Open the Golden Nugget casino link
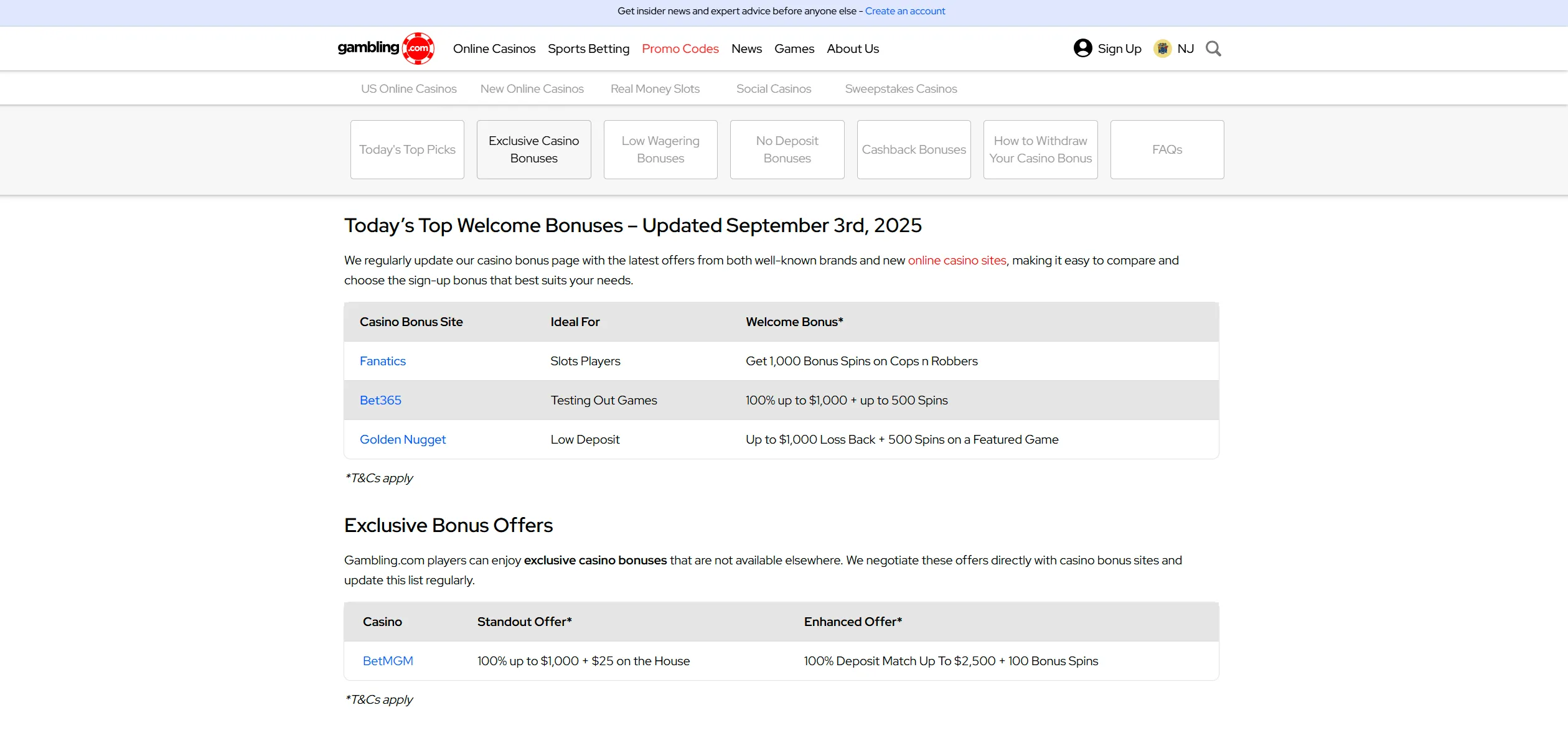 pos(403,439)
